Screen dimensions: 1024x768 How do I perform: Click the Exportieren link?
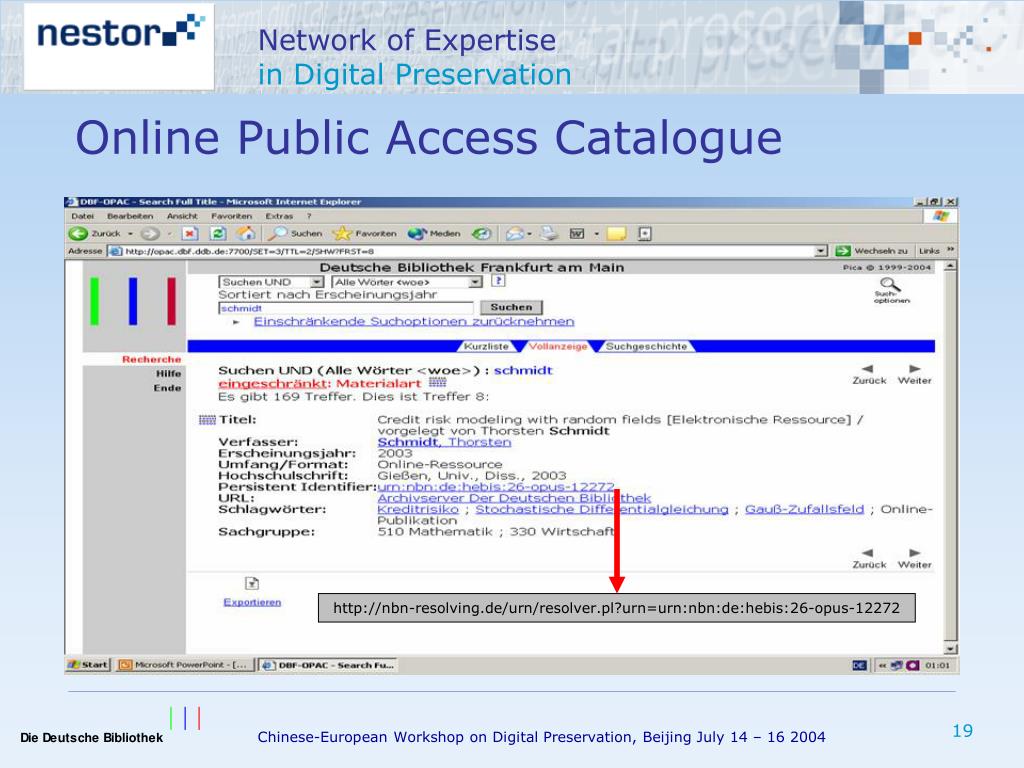(252, 602)
